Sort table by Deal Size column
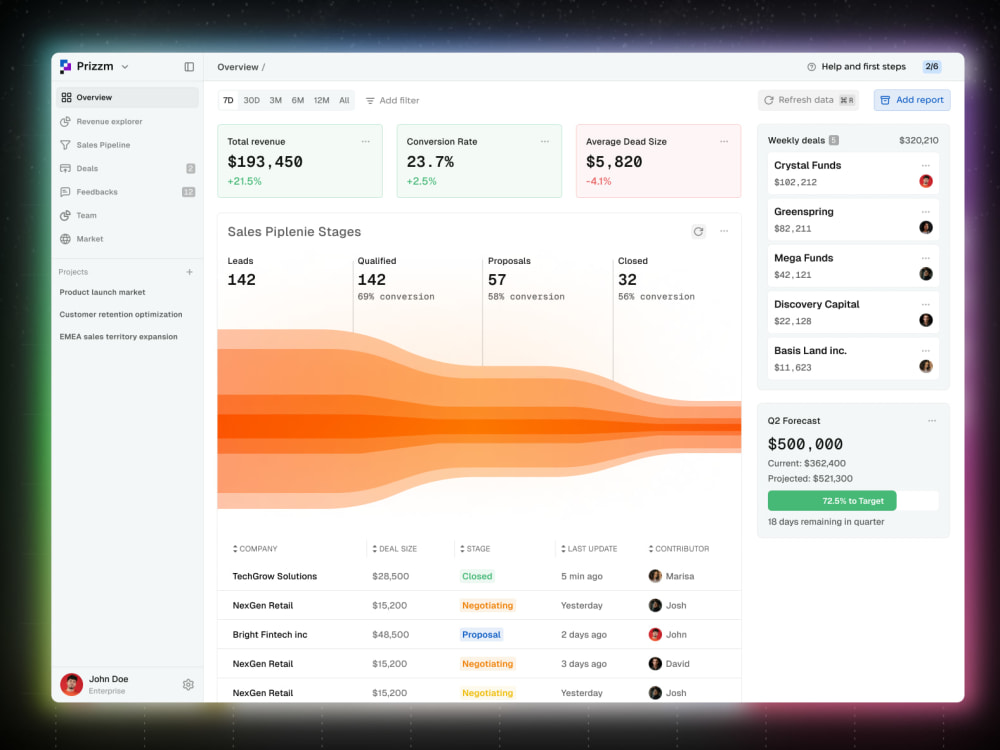This screenshot has width=1000, height=750. point(395,548)
